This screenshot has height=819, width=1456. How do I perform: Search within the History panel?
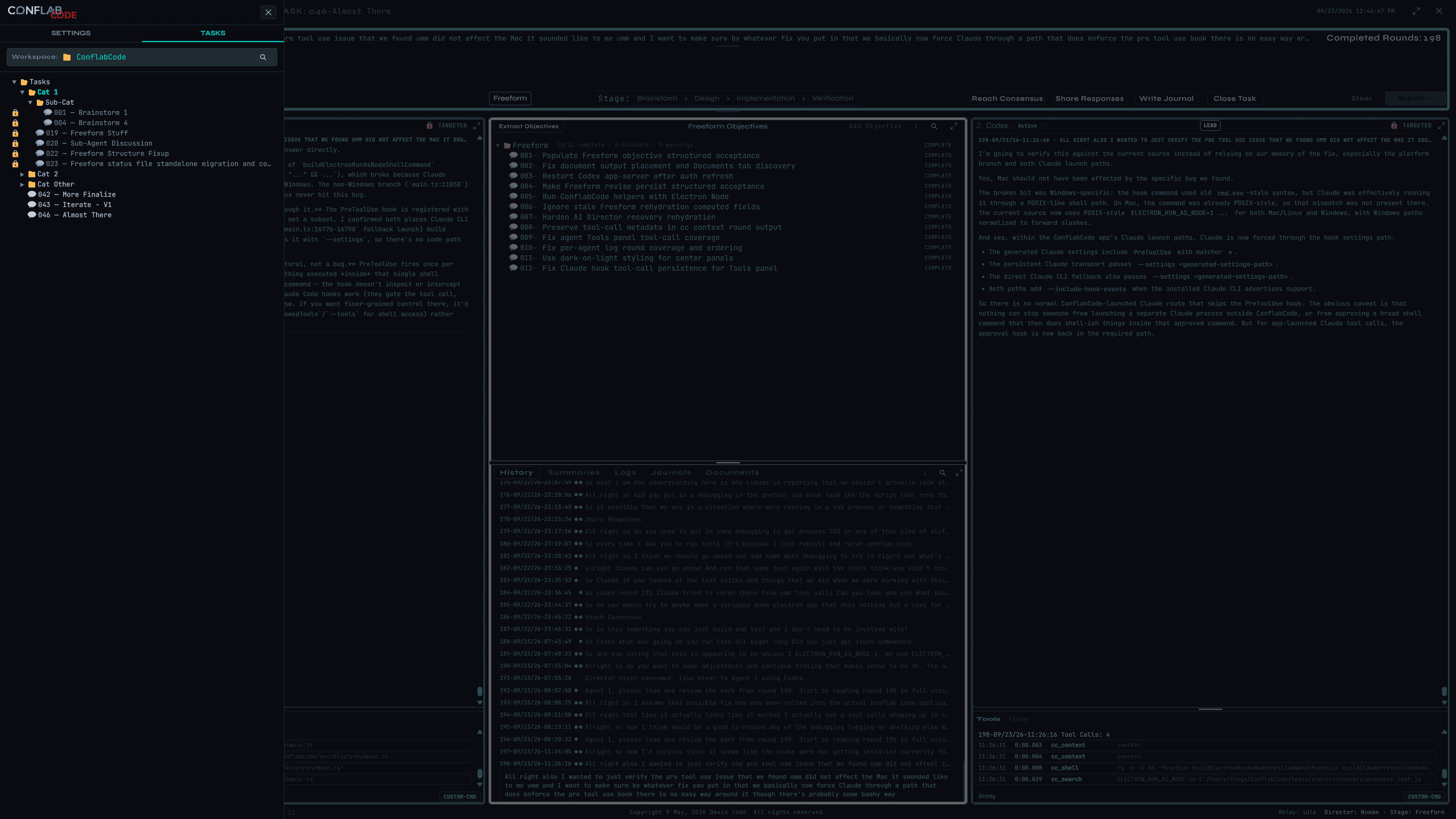click(942, 473)
